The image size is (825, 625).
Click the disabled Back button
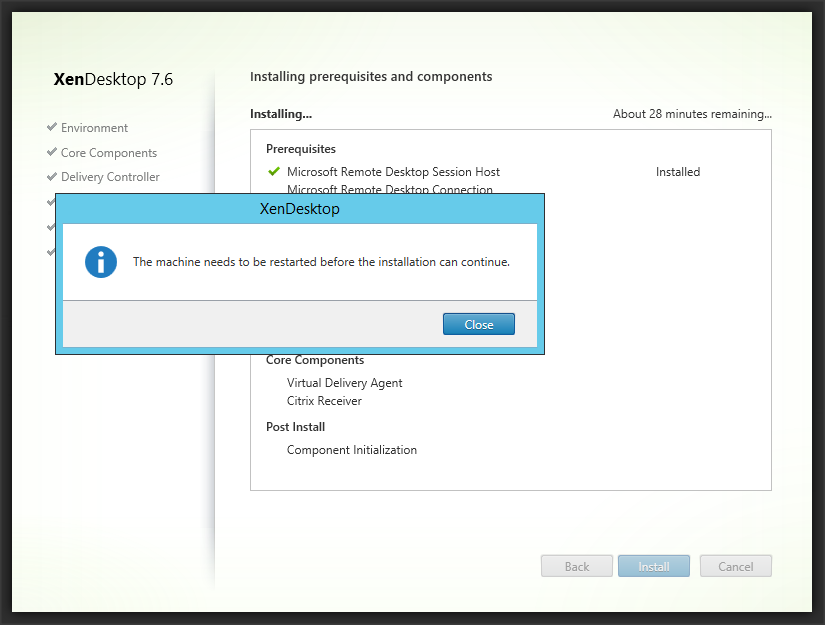point(576,566)
